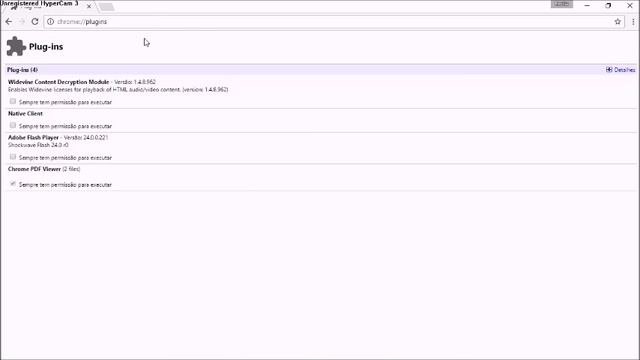Image resolution: width=640 pixels, height=360 pixels.
Task: Click the Shockwave Flash 24.0 r0 description
Action: point(38,145)
